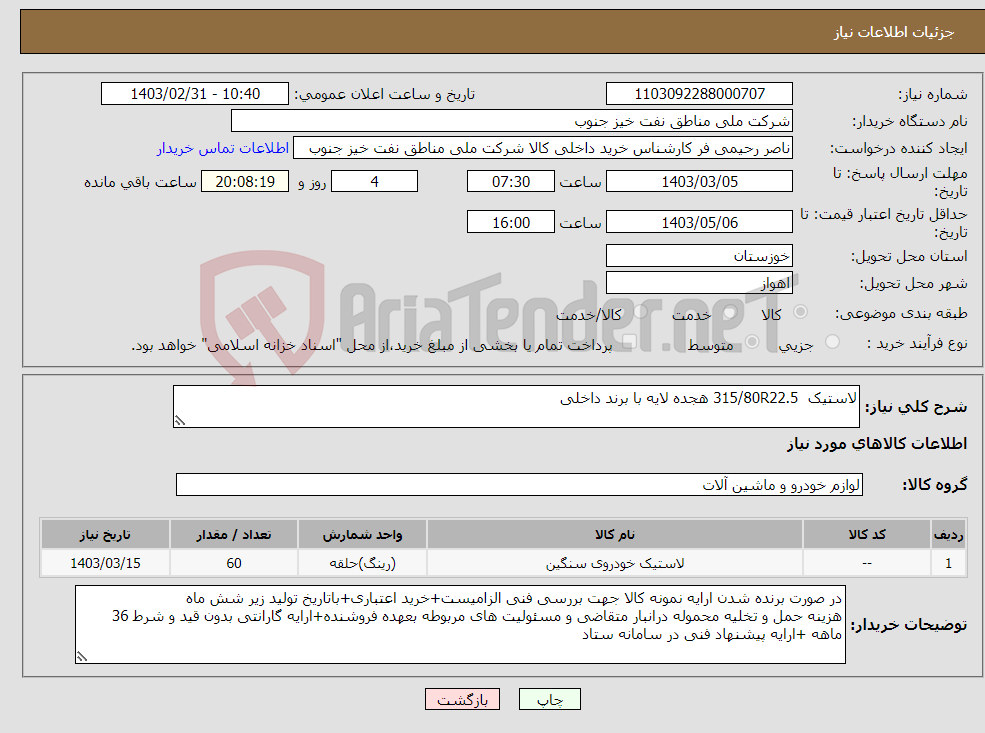Click the remaining days field showing 4
985x733 pixels.
click(x=374, y=182)
